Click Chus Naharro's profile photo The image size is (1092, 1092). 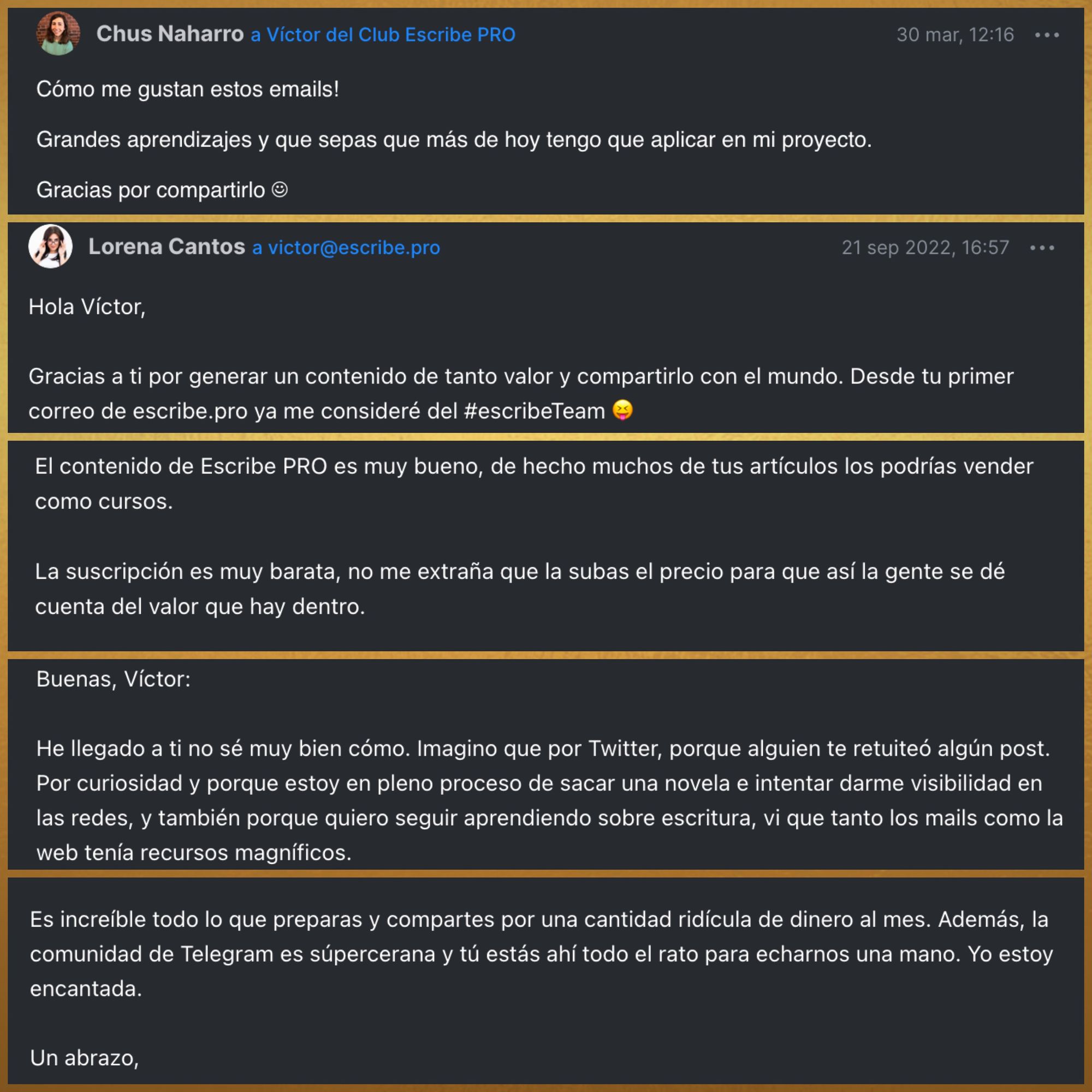[58, 33]
